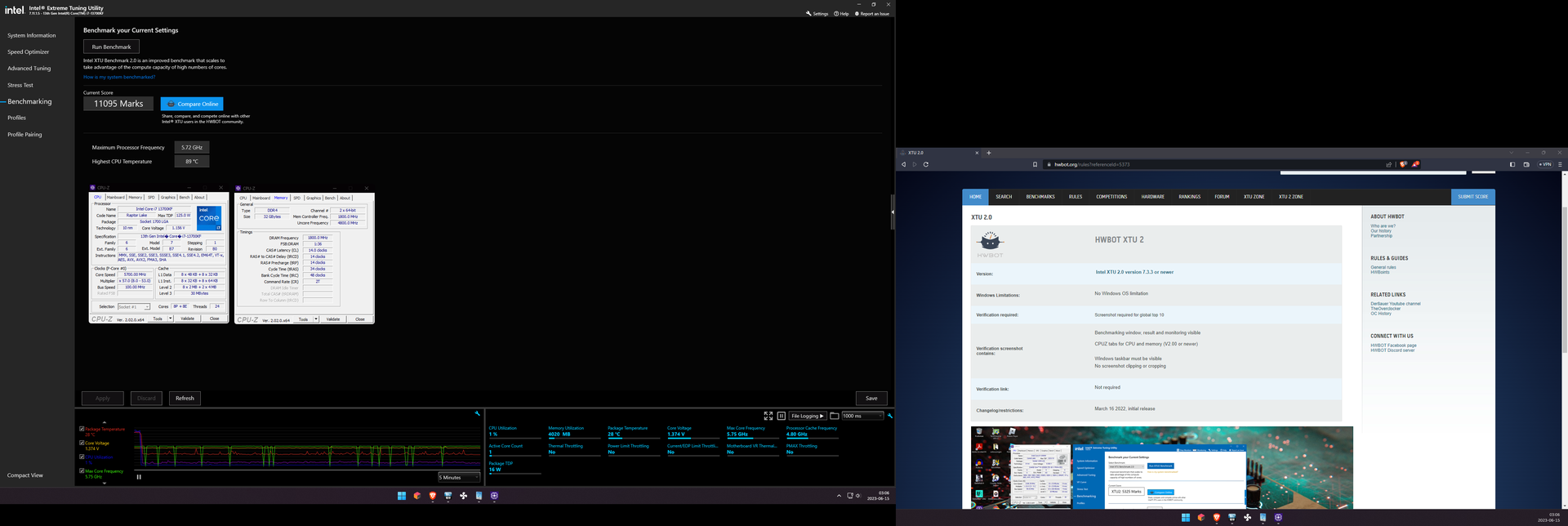
Task: Pause monitoring stats with the pause icon
Action: pos(781,416)
